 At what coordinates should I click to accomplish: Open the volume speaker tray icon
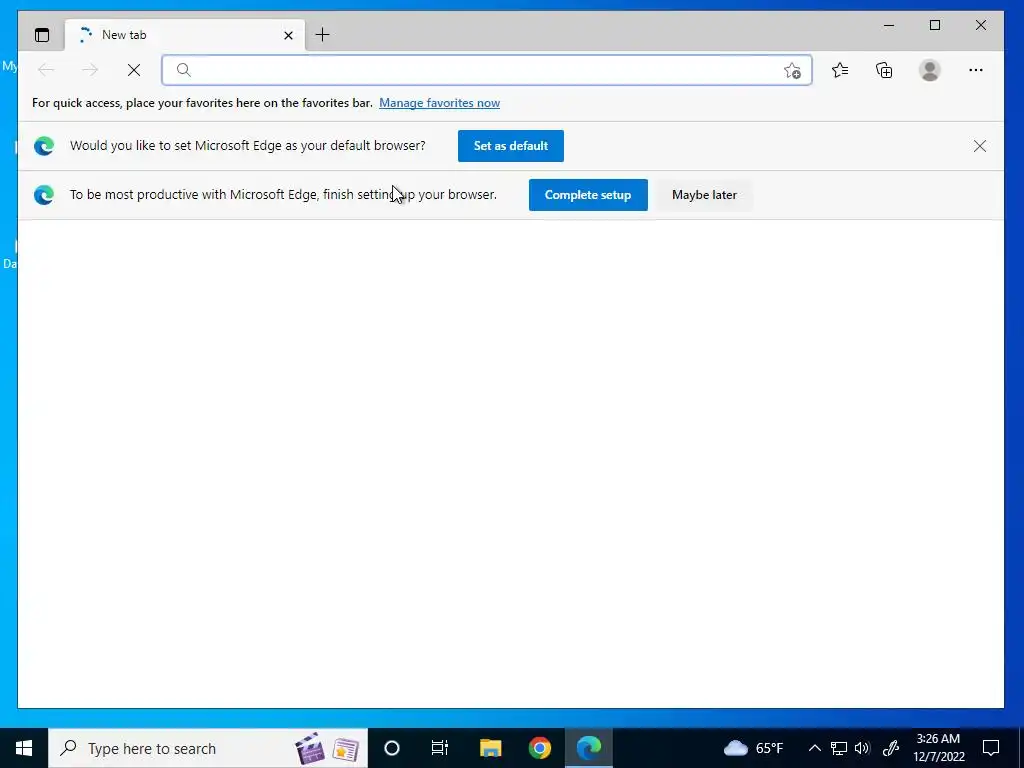point(862,748)
